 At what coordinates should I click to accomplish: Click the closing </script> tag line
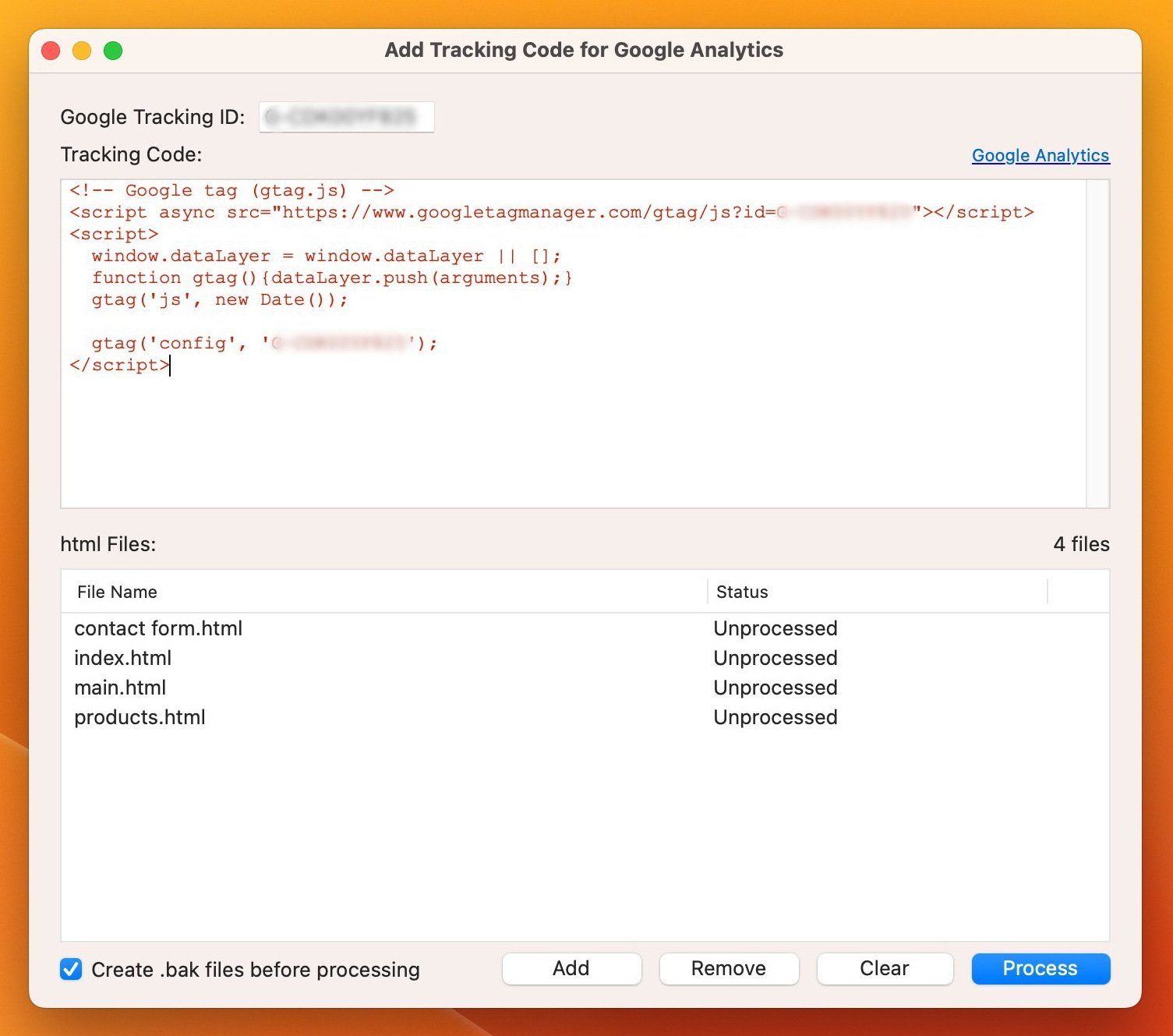(119, 365)
